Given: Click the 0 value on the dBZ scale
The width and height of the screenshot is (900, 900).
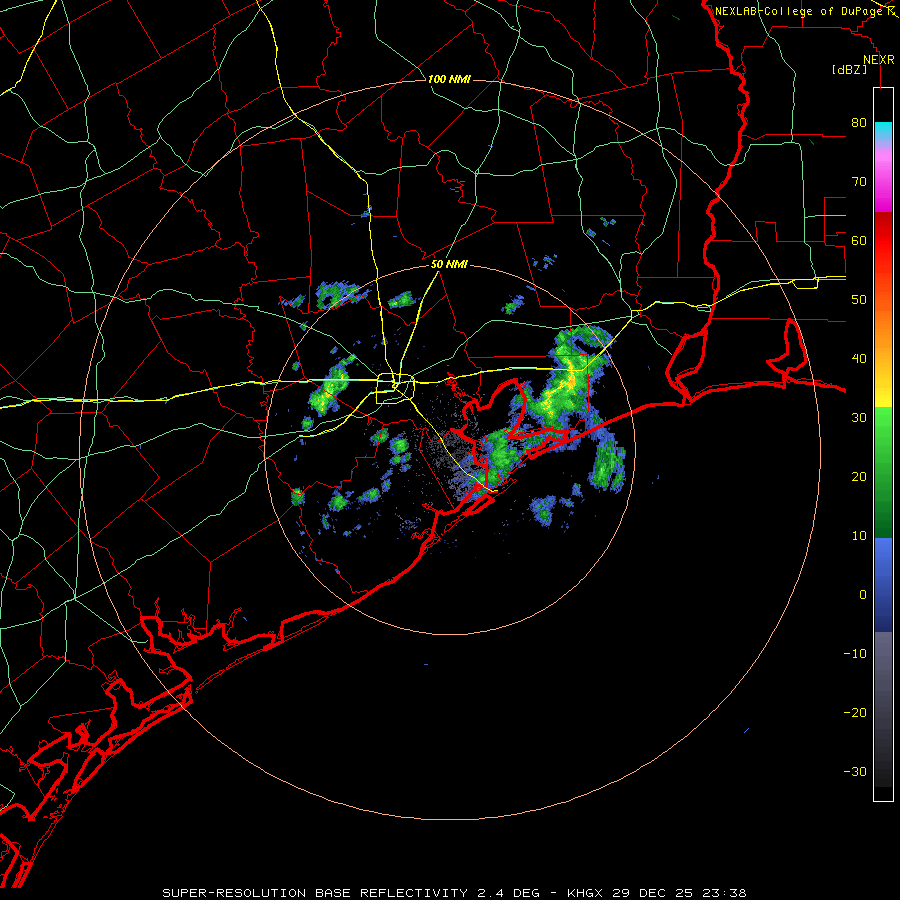Looking at the screenshot, I should point(863,595).
